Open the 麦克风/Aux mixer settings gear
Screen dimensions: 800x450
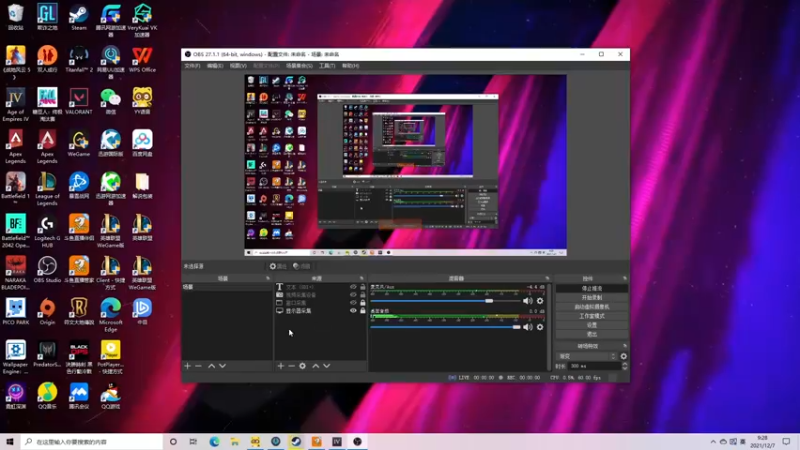tap(540, 301)
